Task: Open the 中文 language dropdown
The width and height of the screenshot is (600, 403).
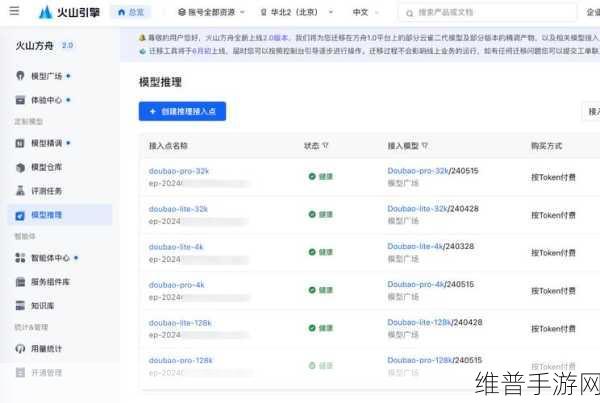Action: coord(365,12)
